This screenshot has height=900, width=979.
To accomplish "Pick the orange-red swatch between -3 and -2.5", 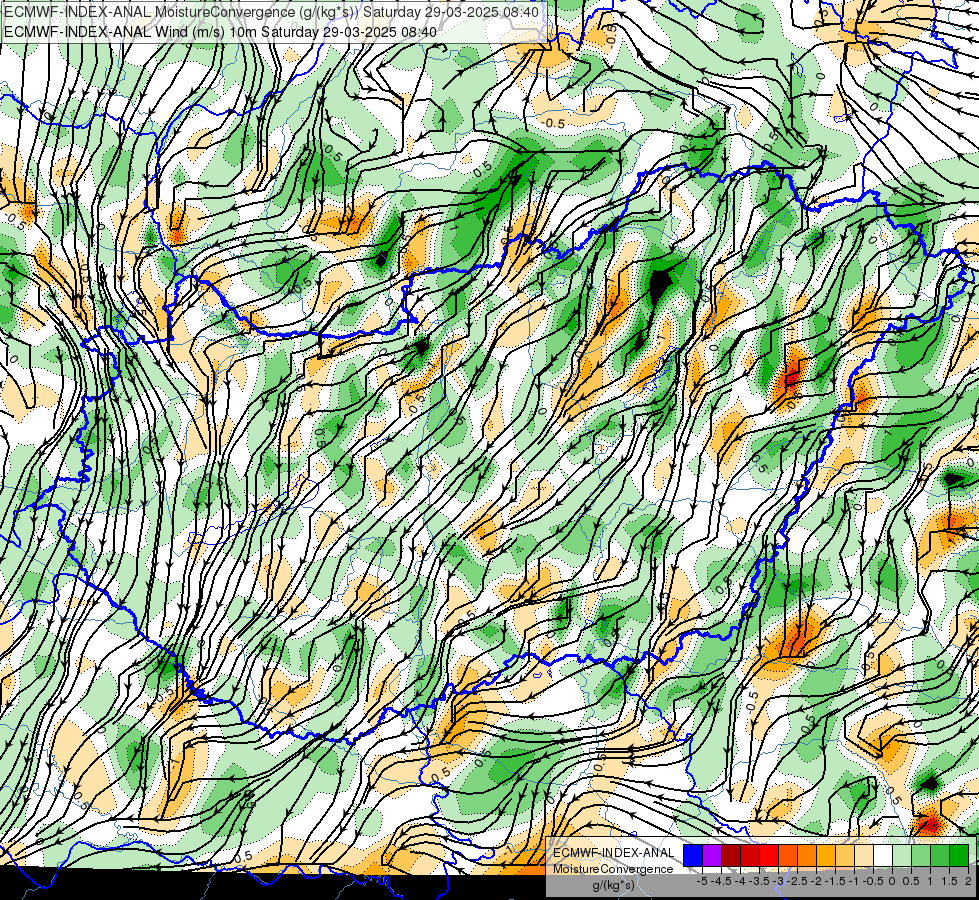I will (x=788, y=855).
